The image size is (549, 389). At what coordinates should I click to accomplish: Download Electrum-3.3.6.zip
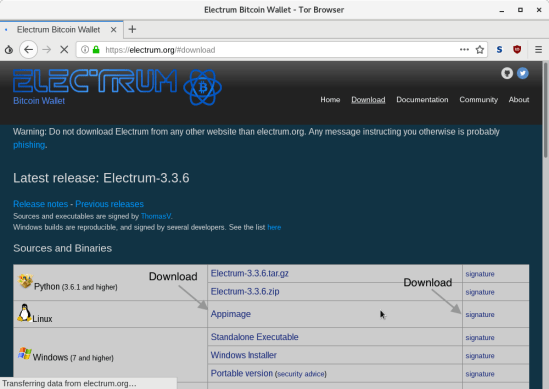pyautogui.click(x=245, y=291)
